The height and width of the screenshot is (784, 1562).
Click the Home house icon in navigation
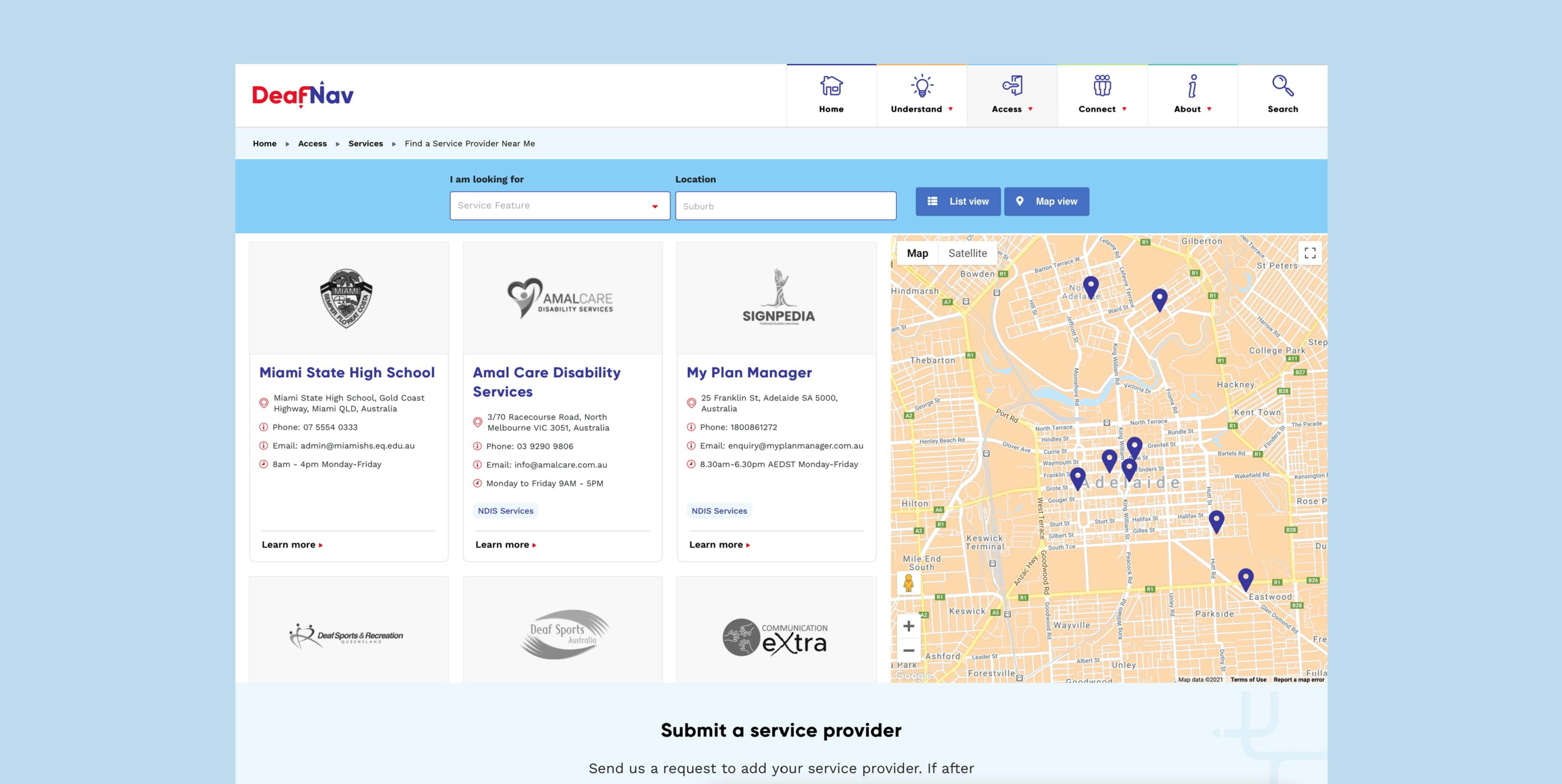click(831, 86)
